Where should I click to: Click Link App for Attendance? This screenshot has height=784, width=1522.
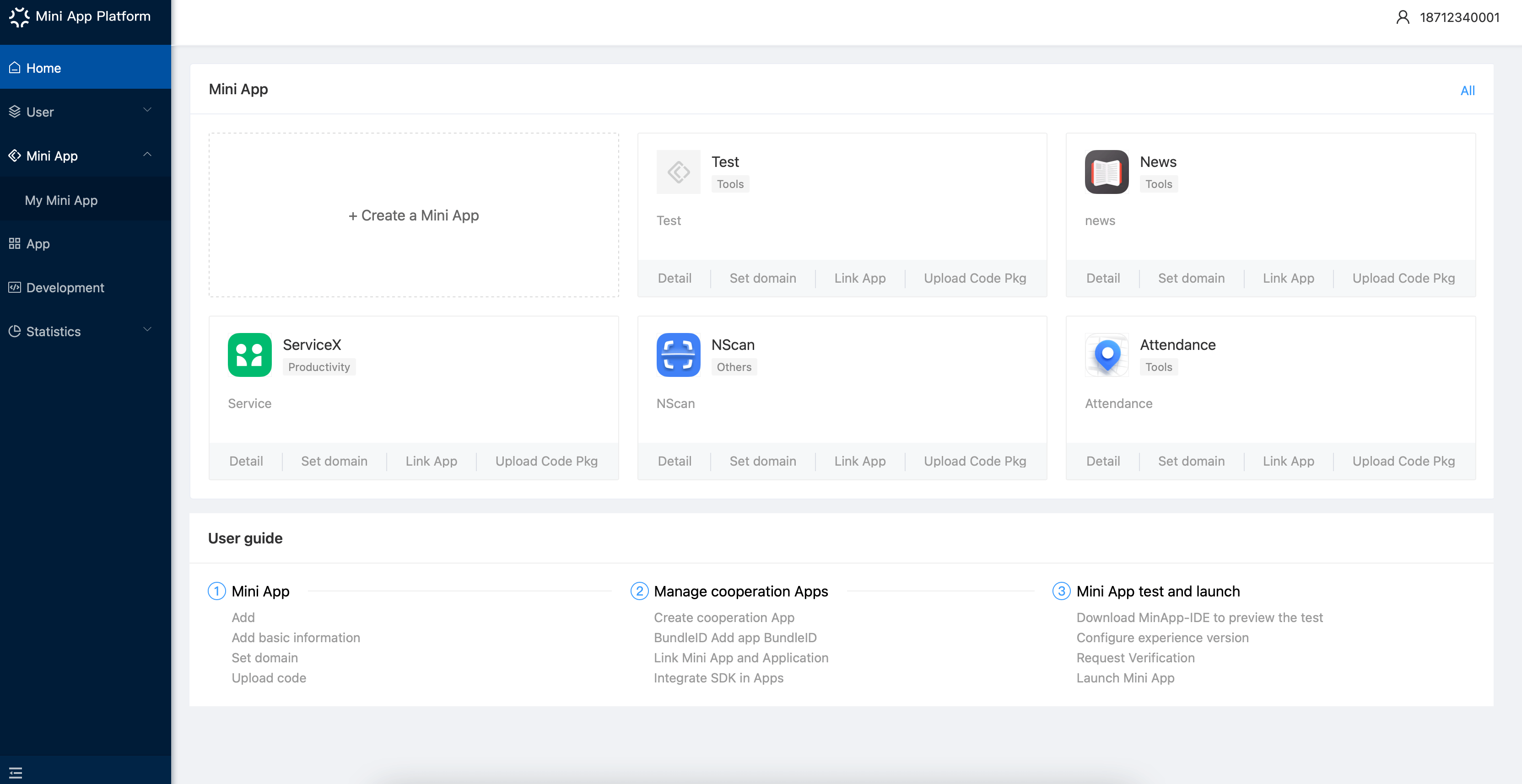[x=1289, y=462]
